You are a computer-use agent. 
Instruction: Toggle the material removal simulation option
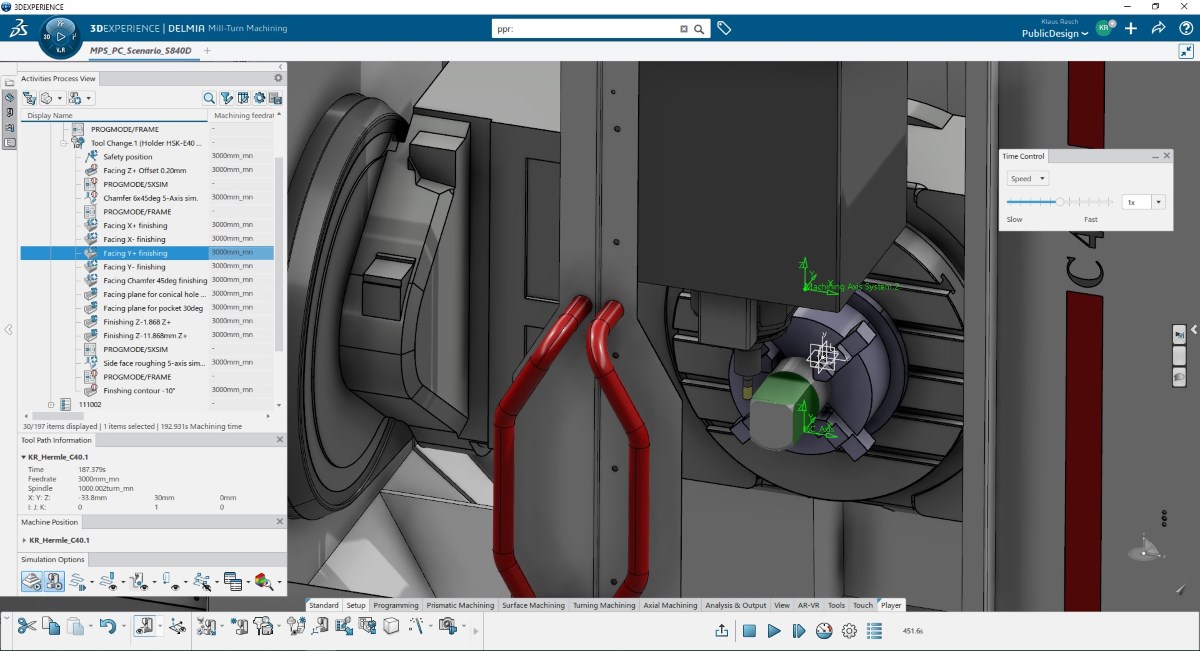[x=32, y=581]
